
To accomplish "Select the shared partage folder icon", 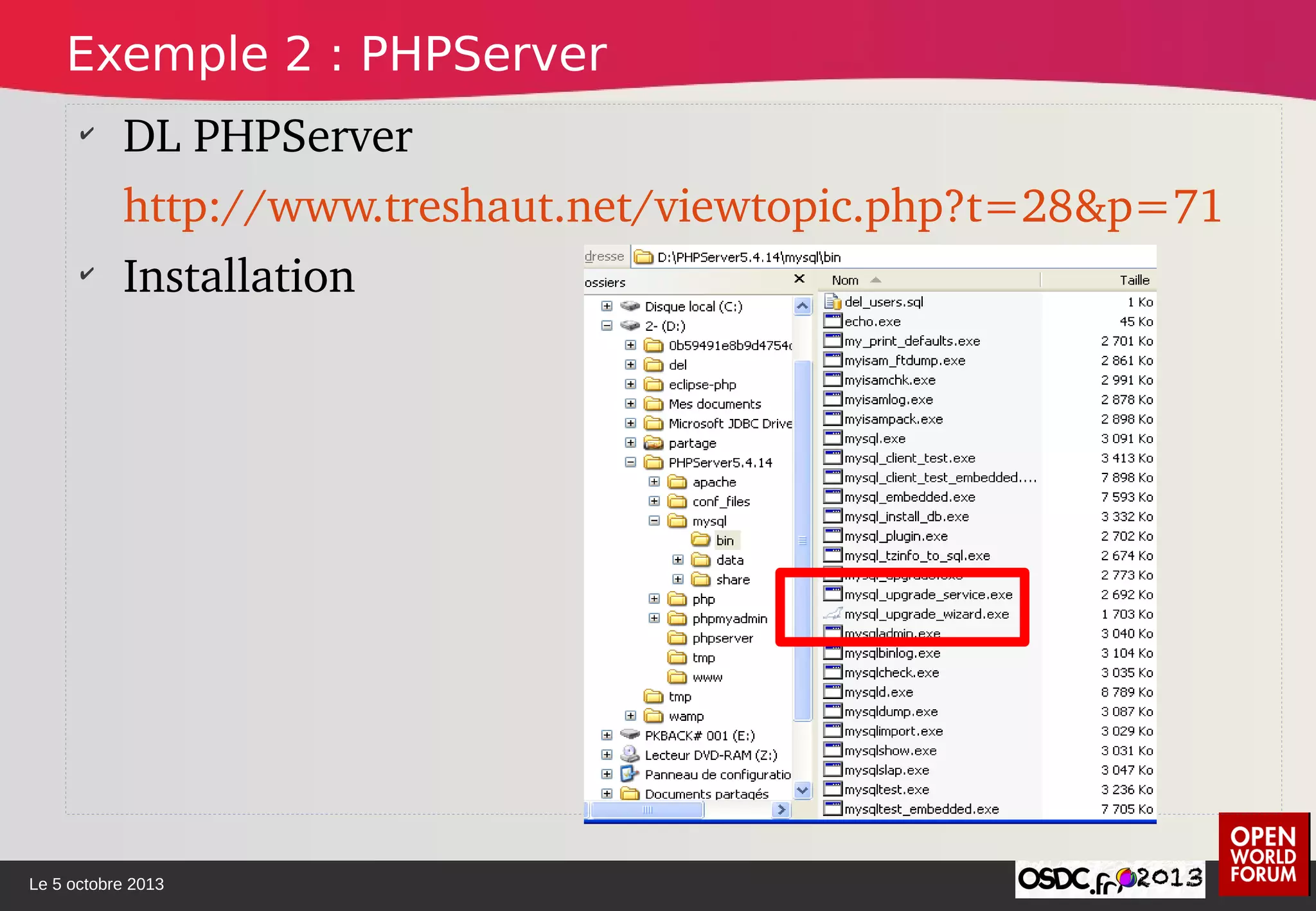I will click(654, 443).
